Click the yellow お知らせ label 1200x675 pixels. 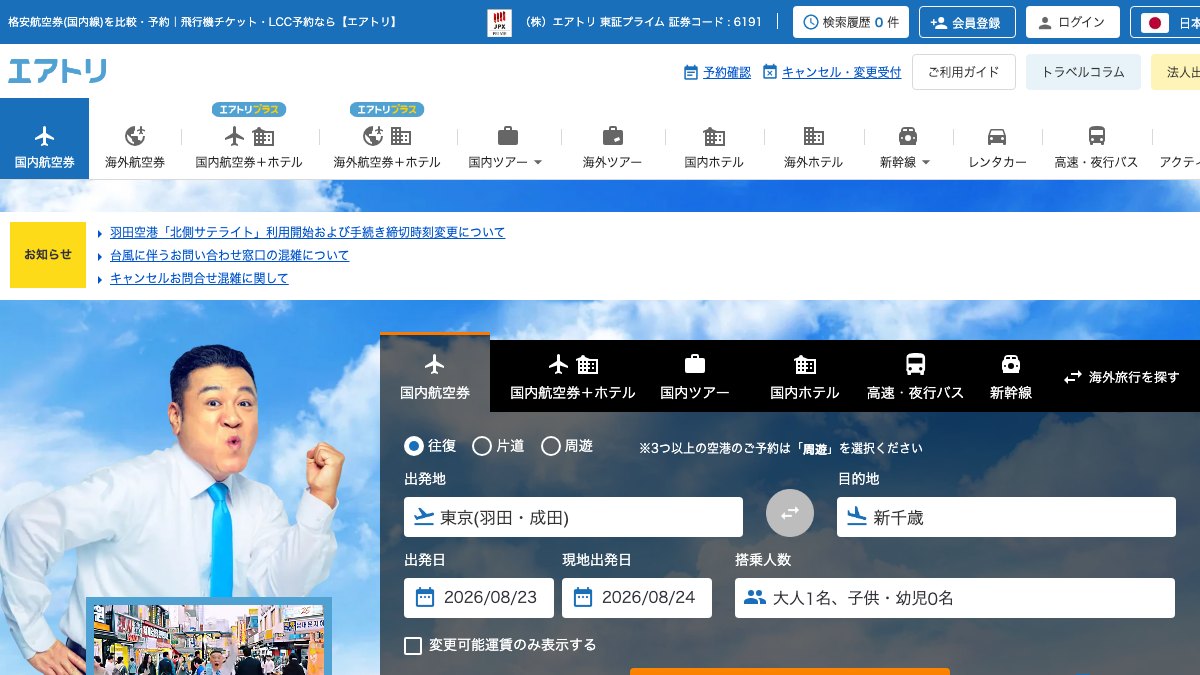coord(48,255)
